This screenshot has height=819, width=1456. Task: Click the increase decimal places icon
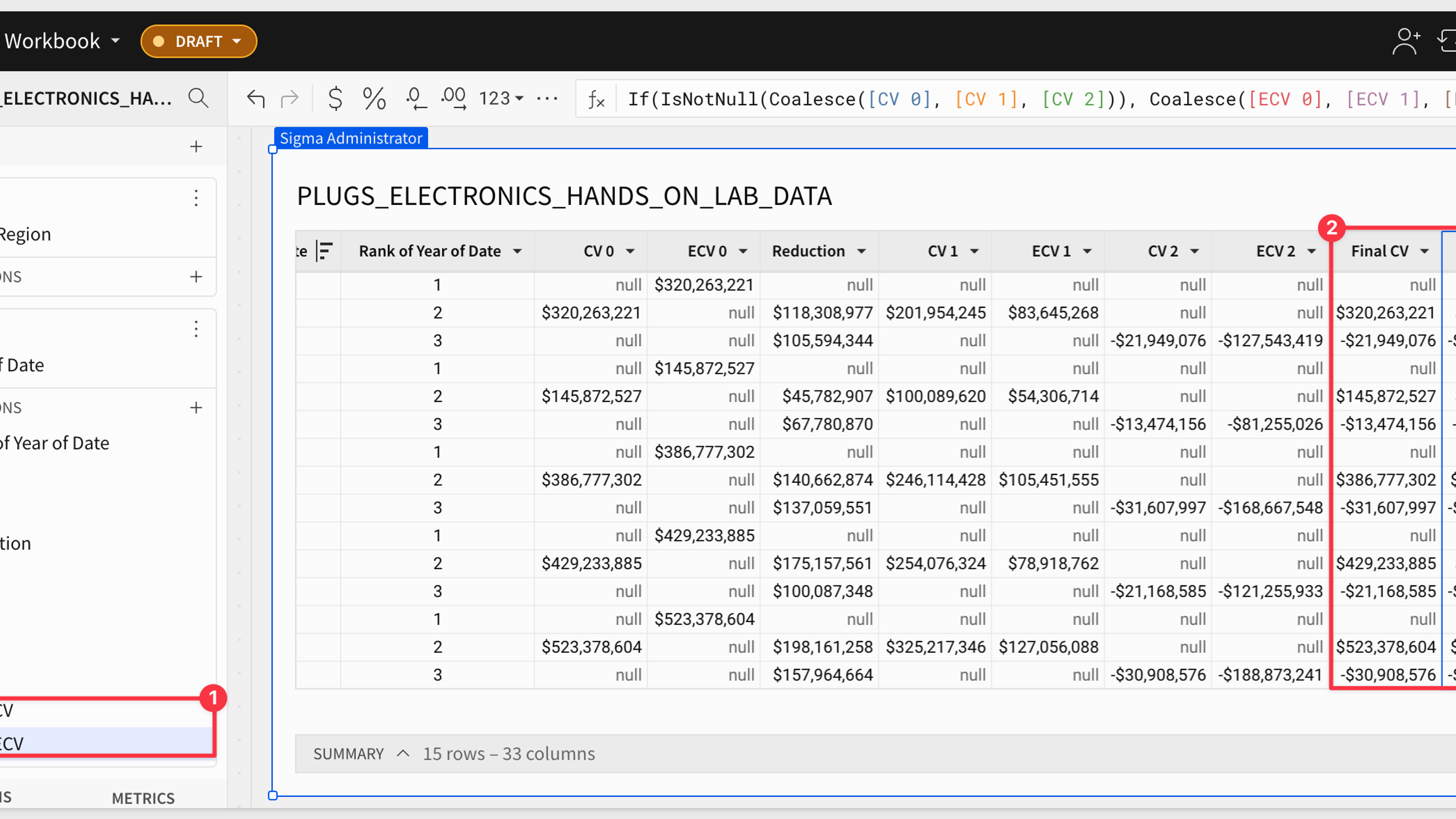click(x=453, y=98)
